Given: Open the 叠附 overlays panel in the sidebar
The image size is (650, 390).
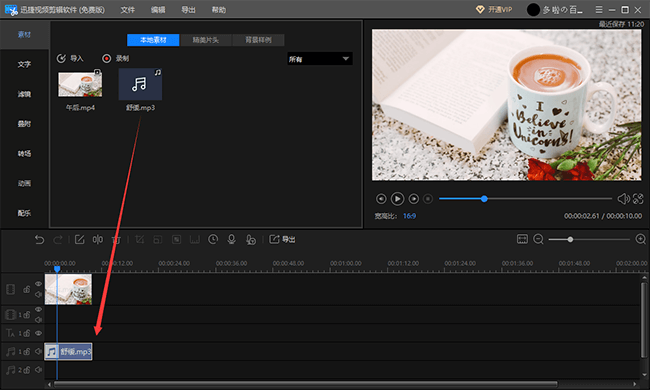Looking at the screenshot, I should [24, 124].
